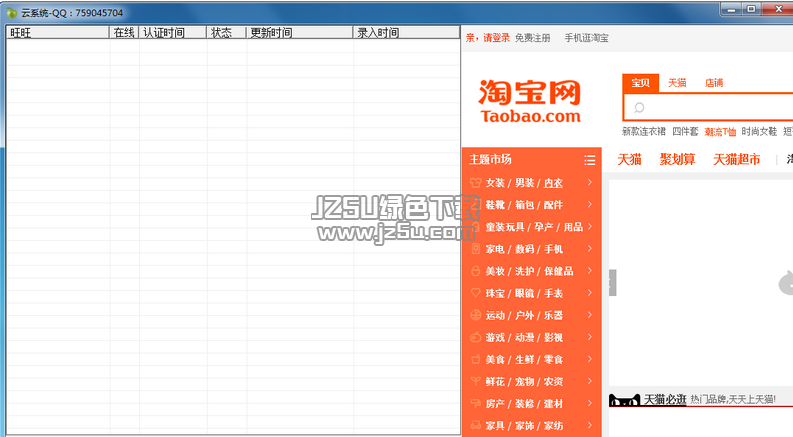This screenshot has width=793, height=437.
Task: Open the 天猫 navigation item
Action: point(629,160)
